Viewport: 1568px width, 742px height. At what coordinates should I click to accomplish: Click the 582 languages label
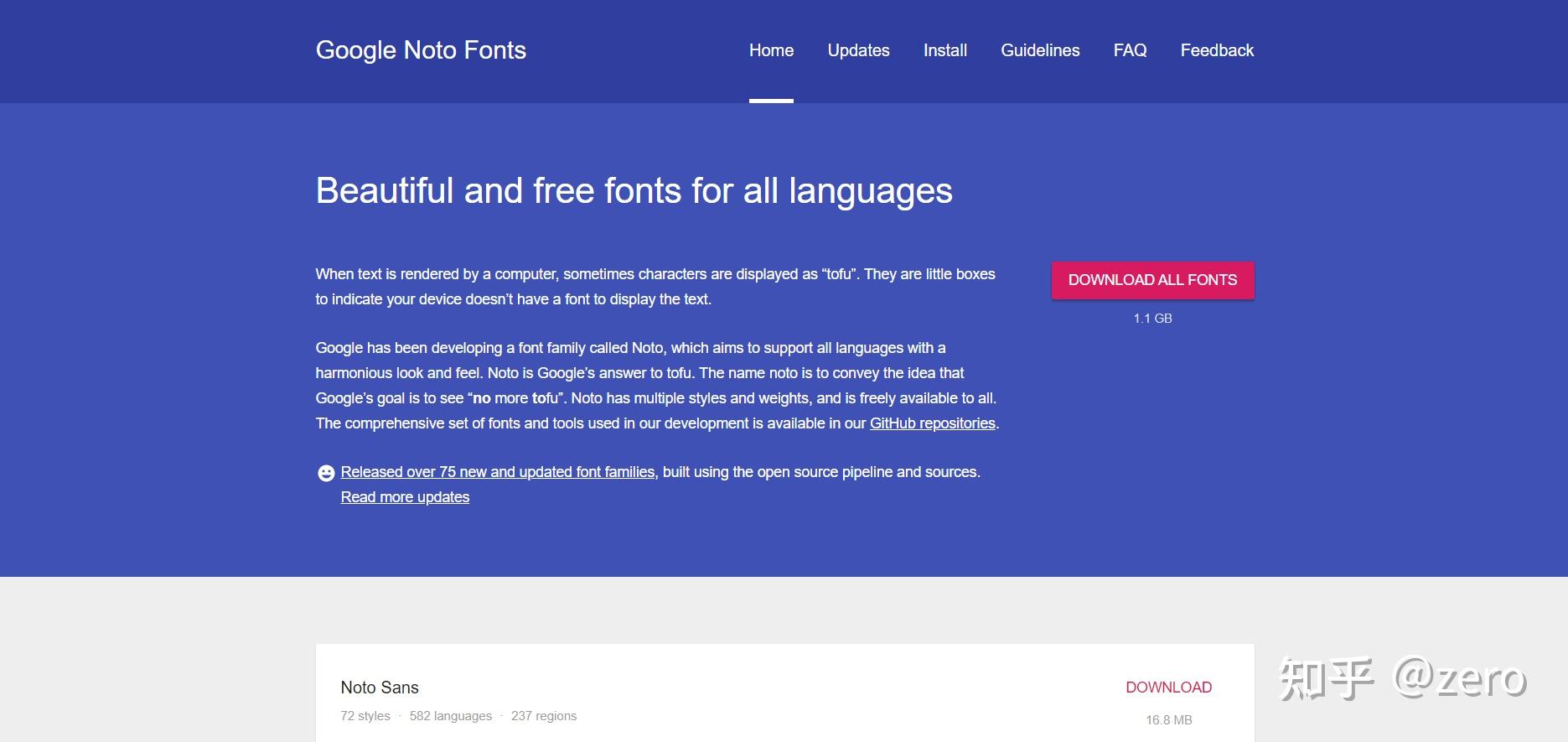coord(450,716)
